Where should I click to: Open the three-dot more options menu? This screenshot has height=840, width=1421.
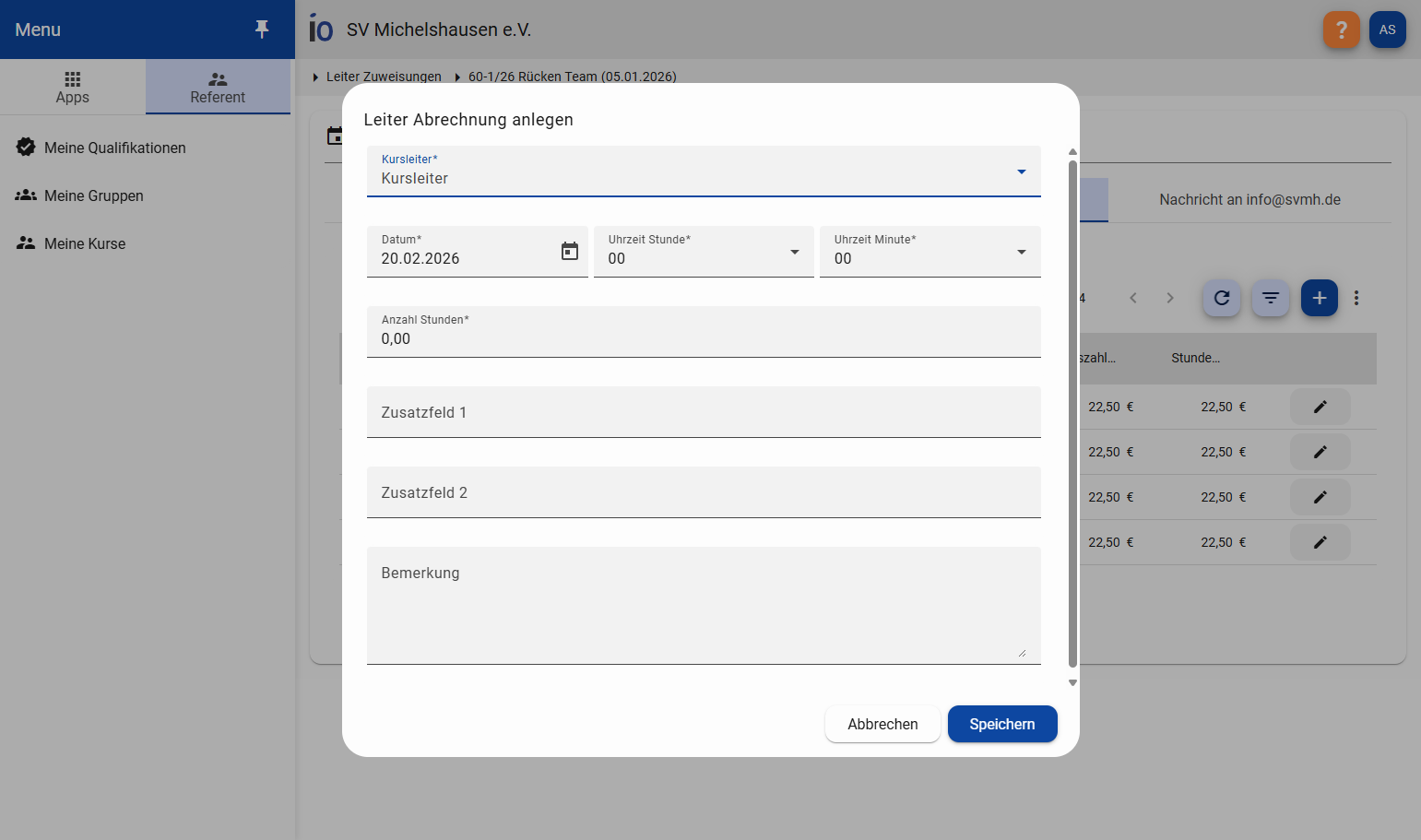[1356, 298]
